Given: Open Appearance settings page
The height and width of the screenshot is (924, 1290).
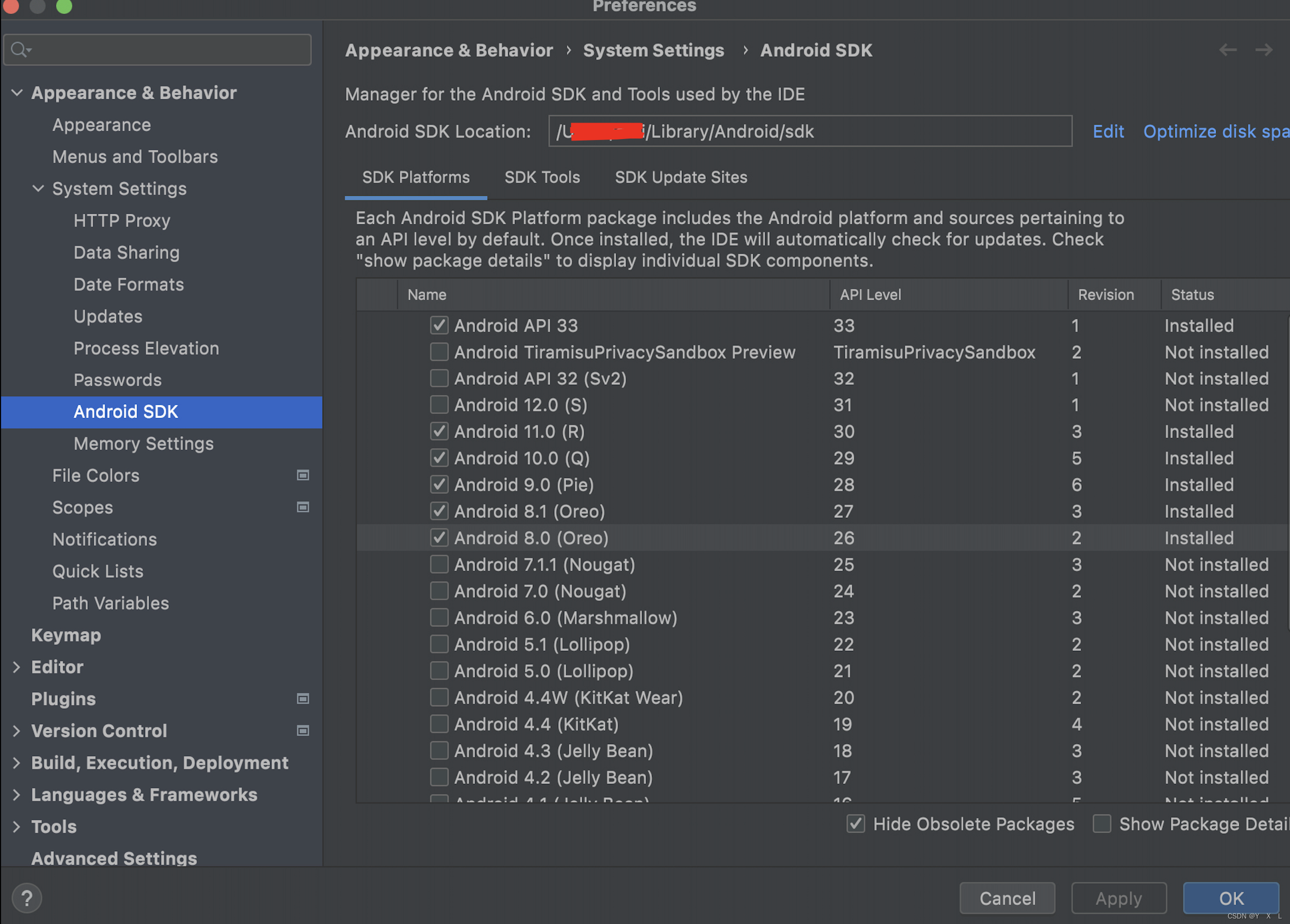Looking at the screenshot, I should point(102,125).
